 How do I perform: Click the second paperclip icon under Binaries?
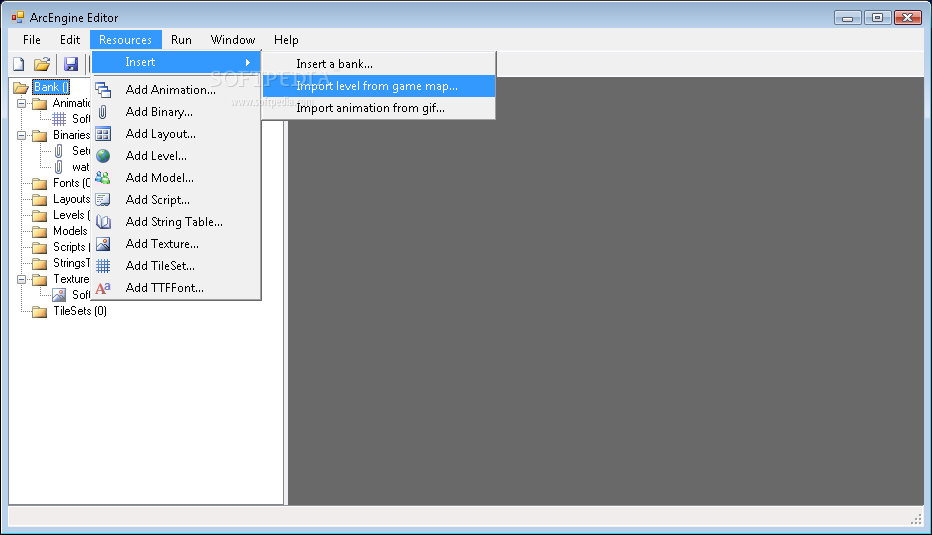[x=58, y=167]
